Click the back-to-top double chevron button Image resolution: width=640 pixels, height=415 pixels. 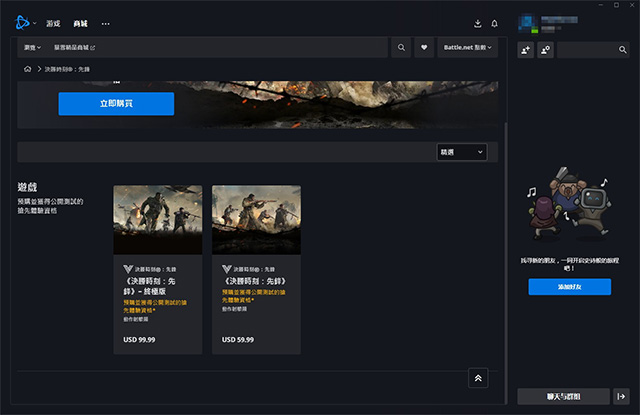coord(478,378)
